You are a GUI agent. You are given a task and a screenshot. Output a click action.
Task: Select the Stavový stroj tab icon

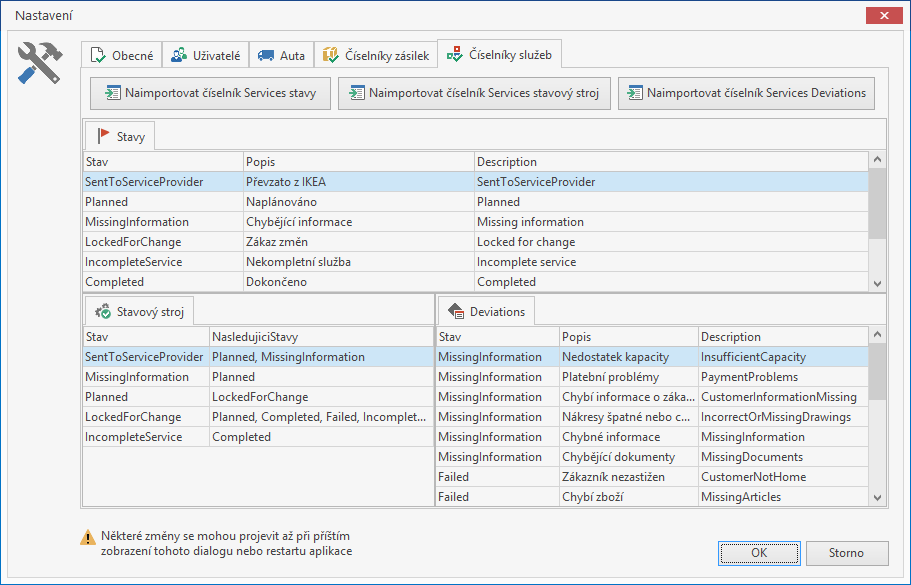coord(104,311)
